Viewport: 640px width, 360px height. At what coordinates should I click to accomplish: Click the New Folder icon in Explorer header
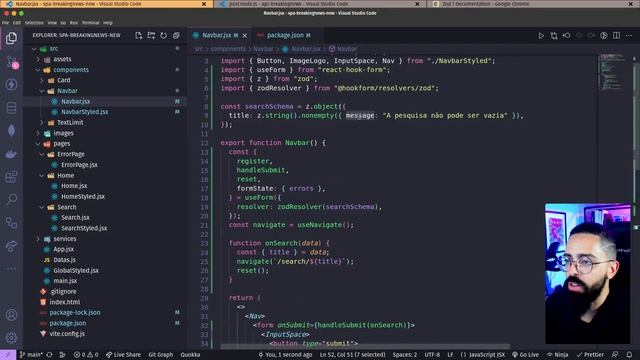(x=151, y=36)
